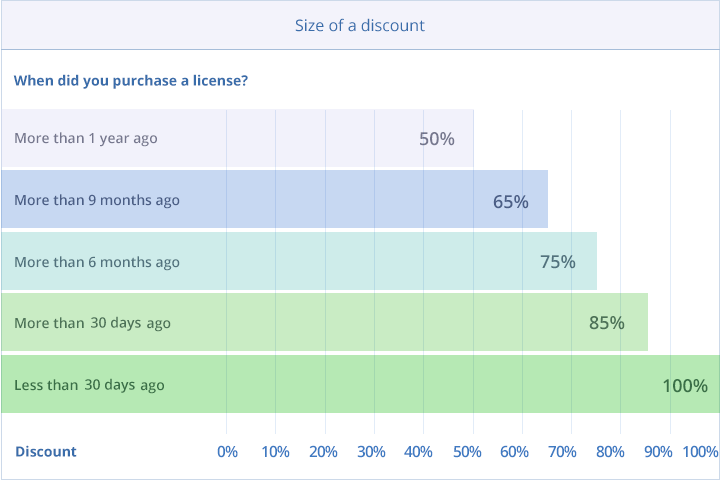The image size is (720, 486).
Task: Click the 10% tick on the bottom axis
Action: [x=275, y=452]
